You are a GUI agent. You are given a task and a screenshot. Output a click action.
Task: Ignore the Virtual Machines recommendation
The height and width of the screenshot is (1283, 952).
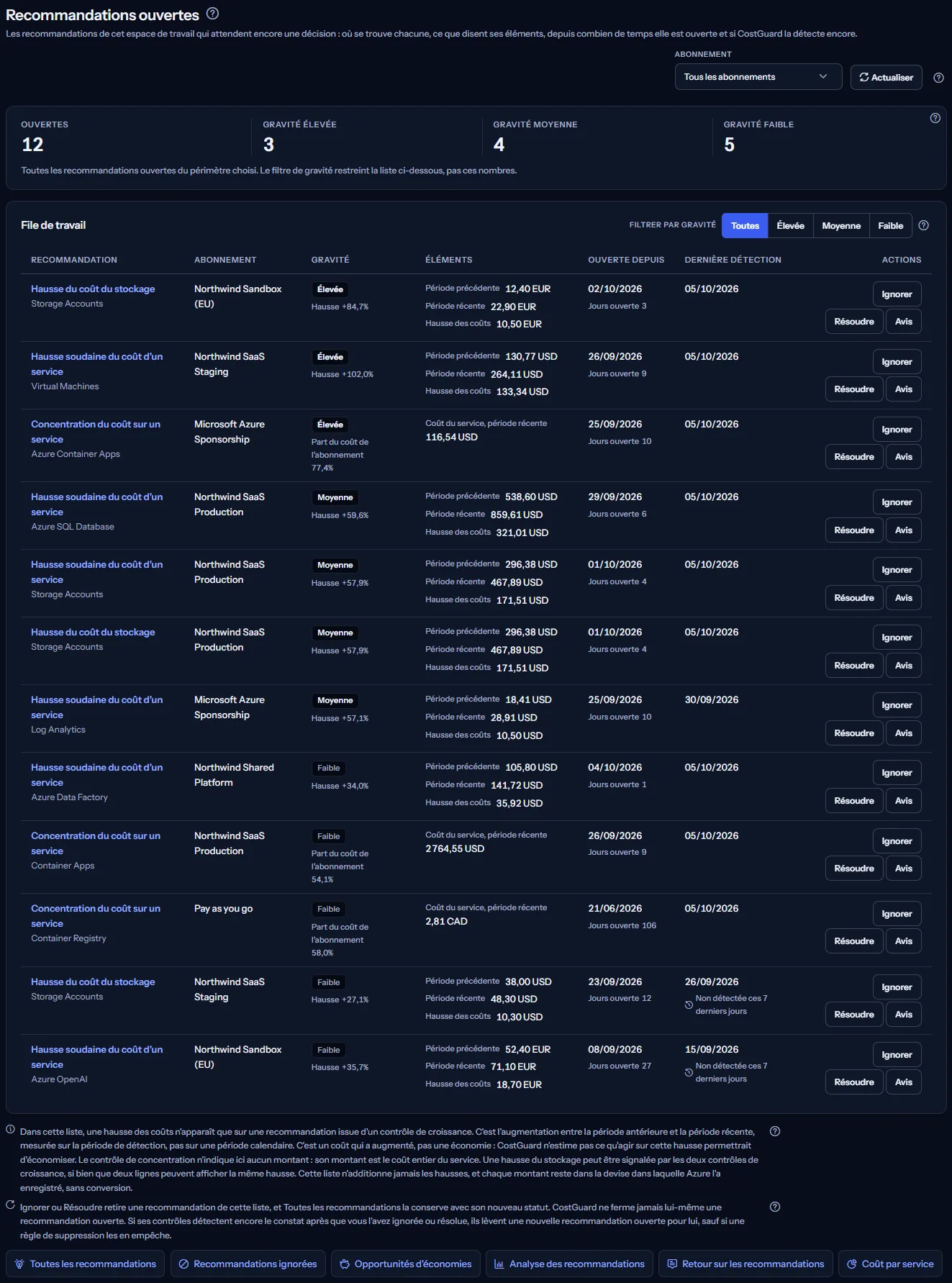click(897, 362)
